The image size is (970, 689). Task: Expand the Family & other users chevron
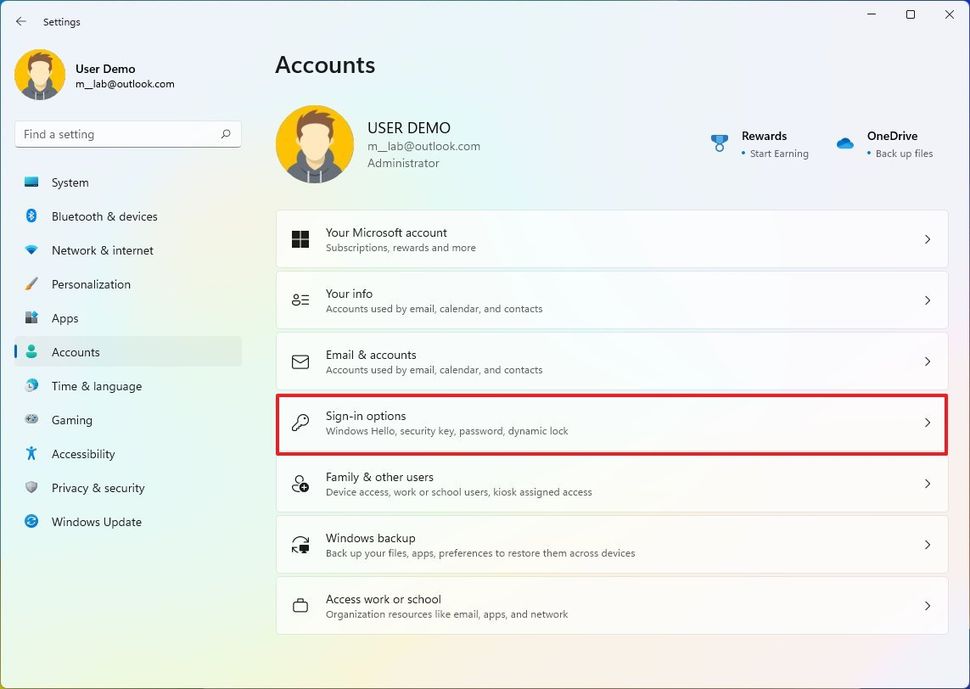tap(927, 484)
